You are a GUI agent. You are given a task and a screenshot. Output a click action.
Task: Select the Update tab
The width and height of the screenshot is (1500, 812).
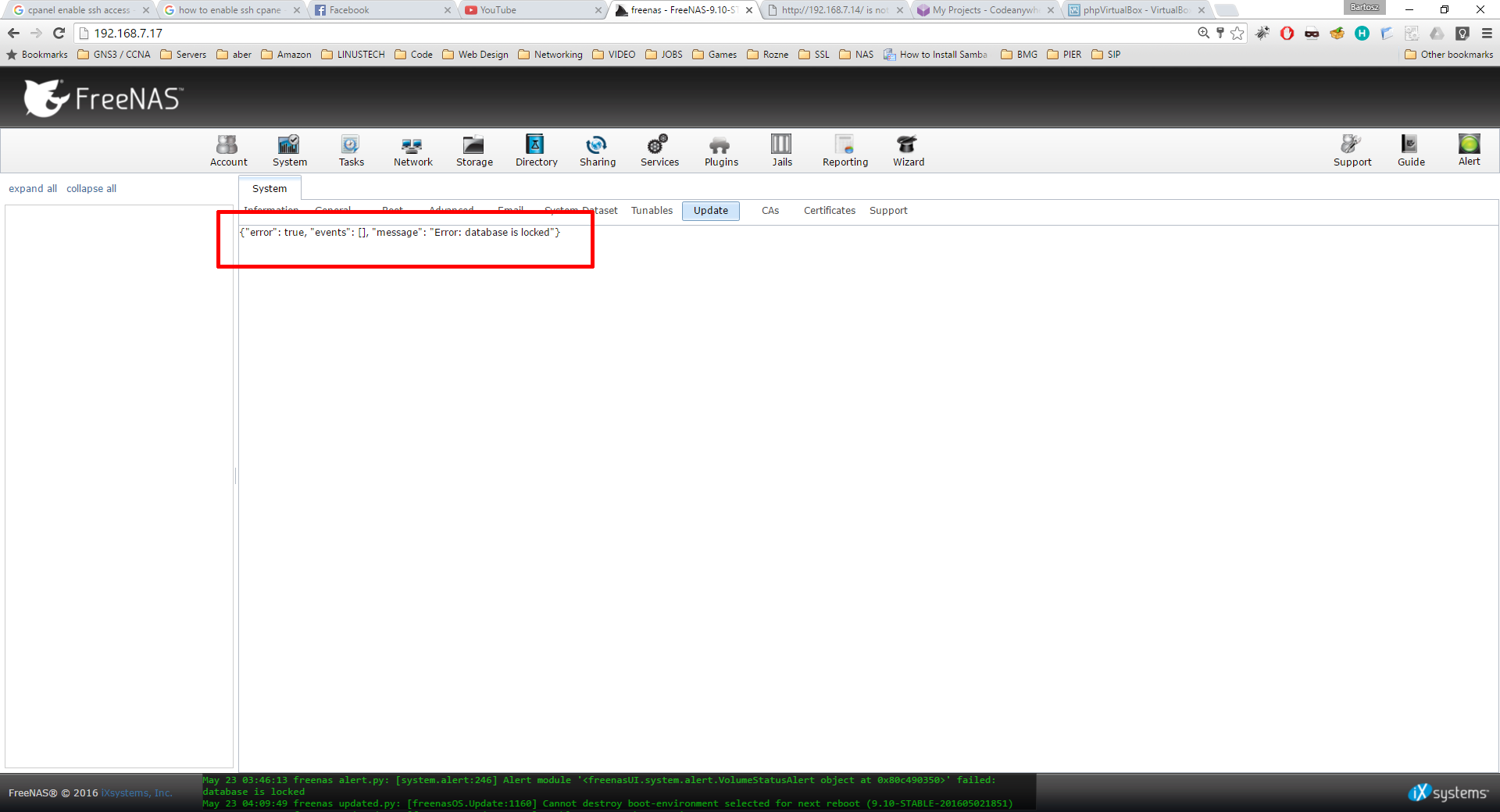click(710, 211)
